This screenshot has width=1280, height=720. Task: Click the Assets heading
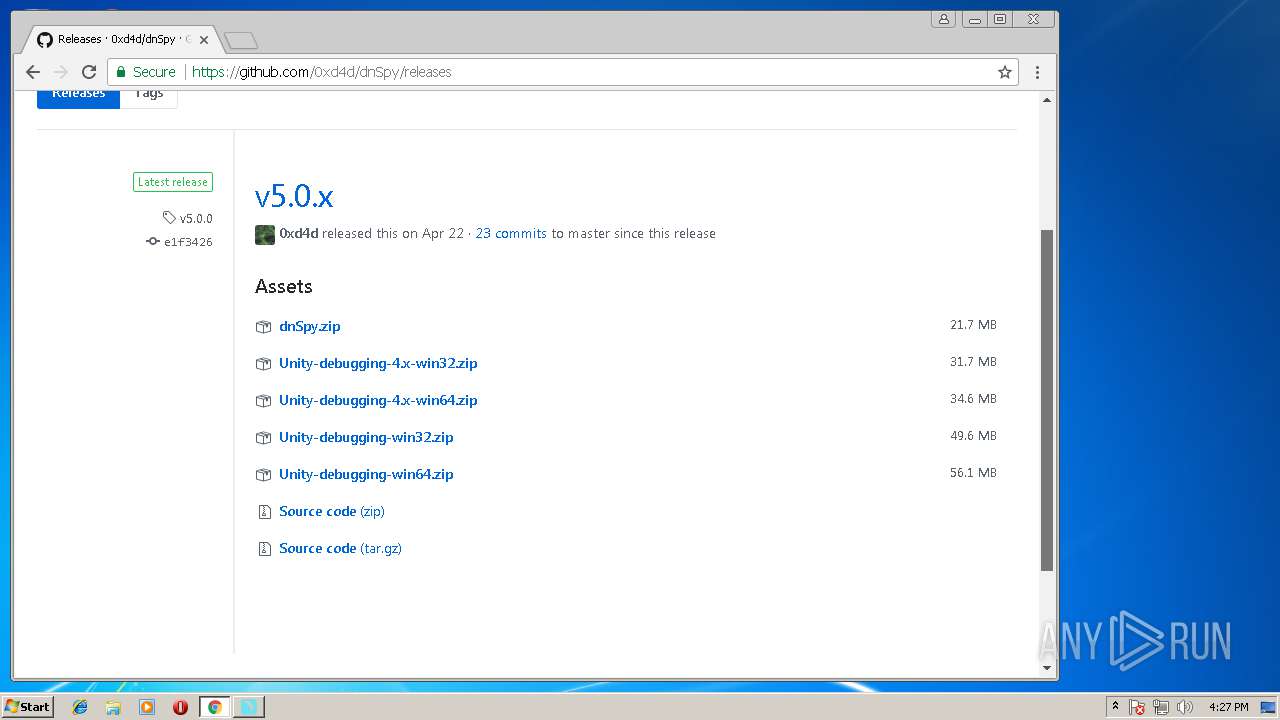284,287
